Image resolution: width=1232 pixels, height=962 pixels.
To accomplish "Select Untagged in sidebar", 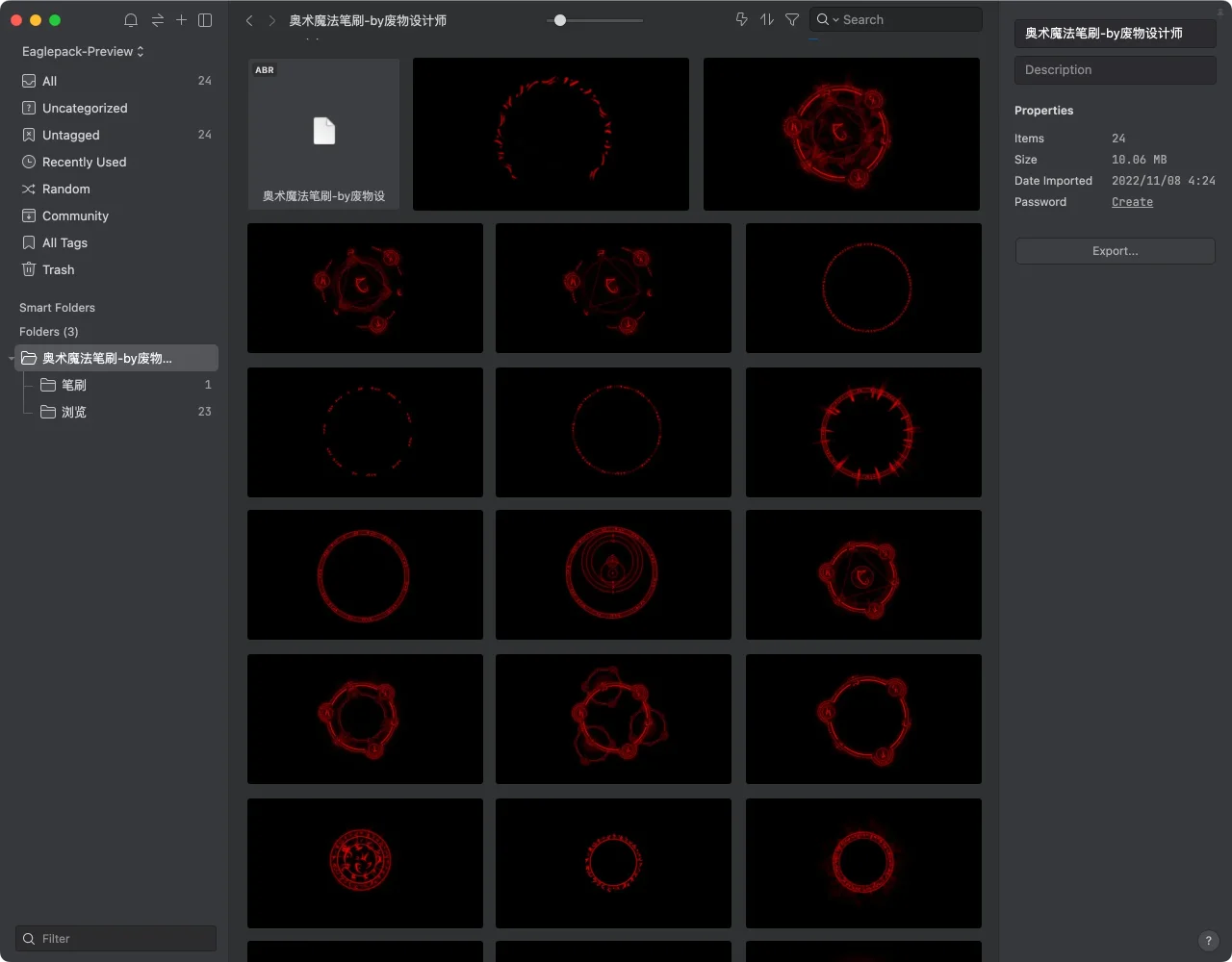I will 116,135.
